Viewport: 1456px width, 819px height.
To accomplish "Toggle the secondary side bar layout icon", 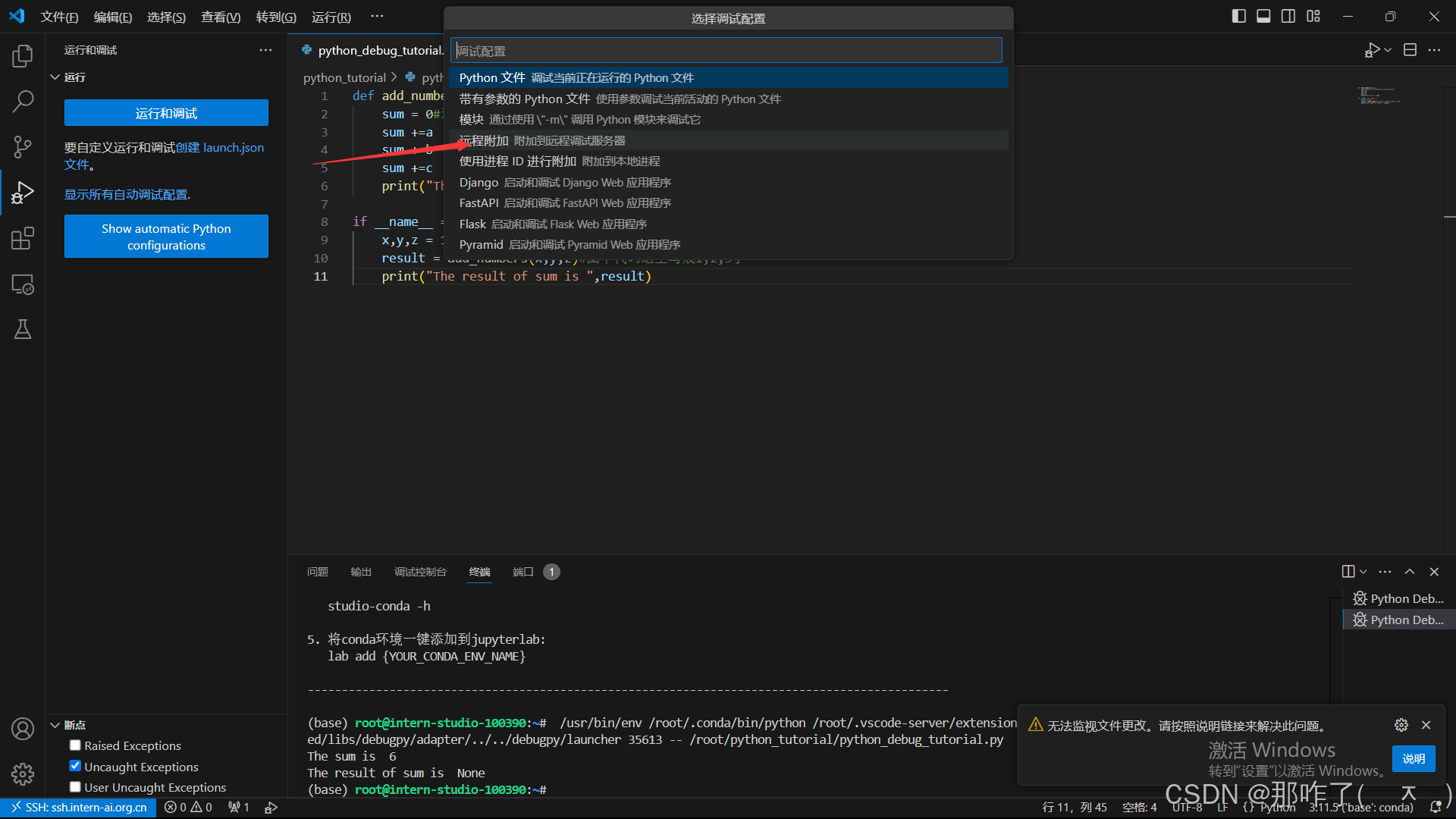I will click(x=1288, y=15).
